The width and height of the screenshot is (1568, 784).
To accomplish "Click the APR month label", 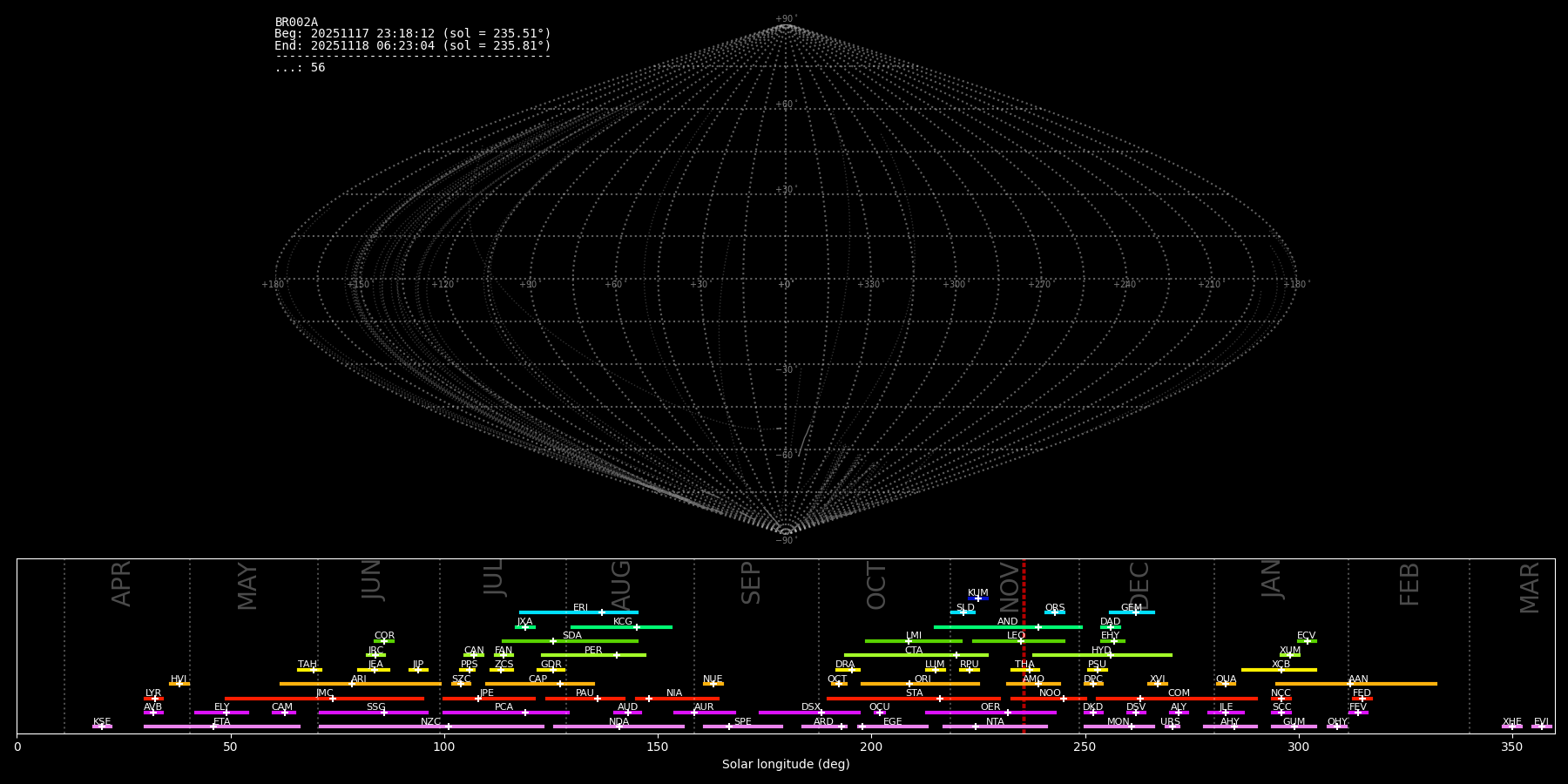I will point(122,584).
